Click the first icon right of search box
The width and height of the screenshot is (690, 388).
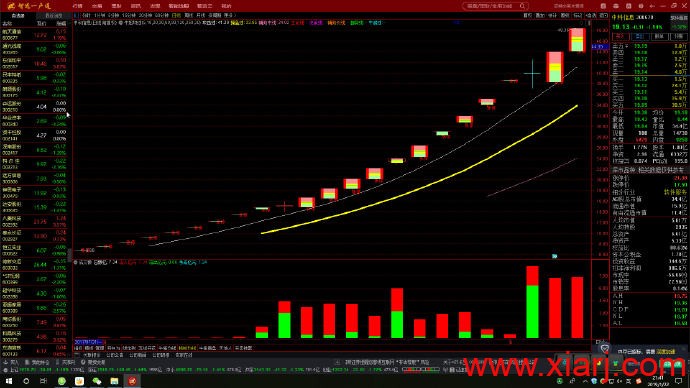(603, 6)
